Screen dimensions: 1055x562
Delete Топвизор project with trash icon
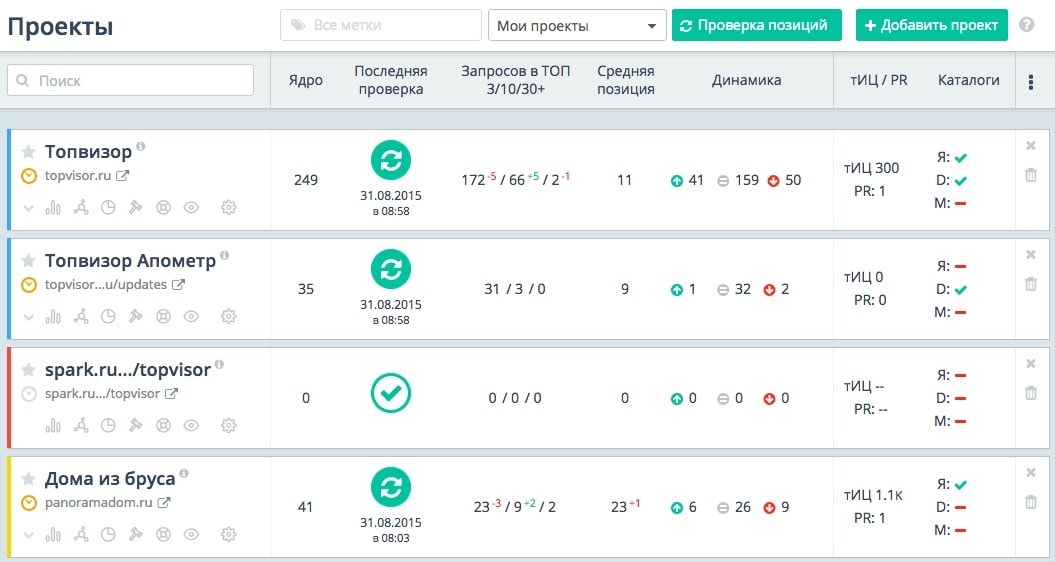click(1031, 176)
